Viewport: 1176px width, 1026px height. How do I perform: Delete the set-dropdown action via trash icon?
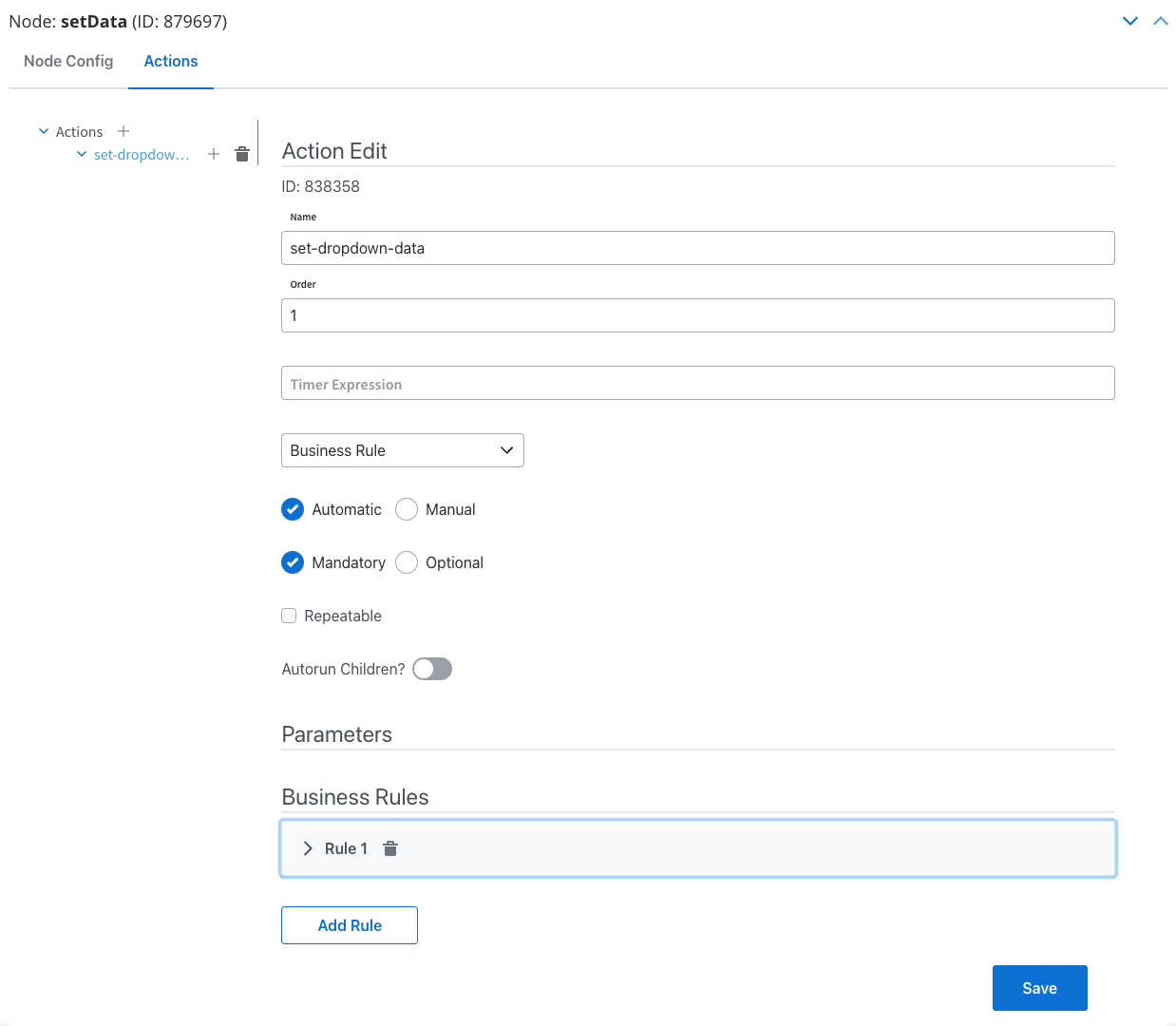pyautogui.click(x=242, y=154)
